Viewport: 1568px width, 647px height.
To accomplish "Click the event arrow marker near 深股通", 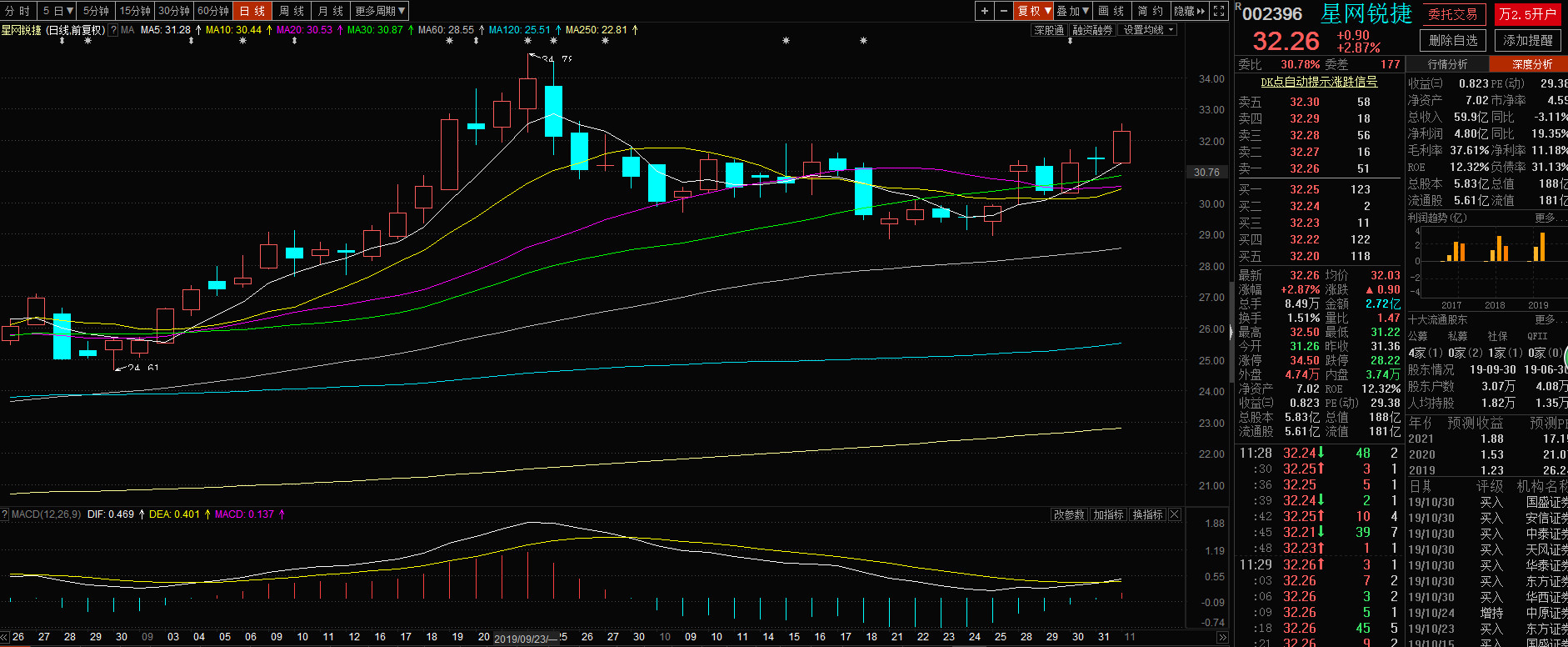I will click(x=1070, y=41).
